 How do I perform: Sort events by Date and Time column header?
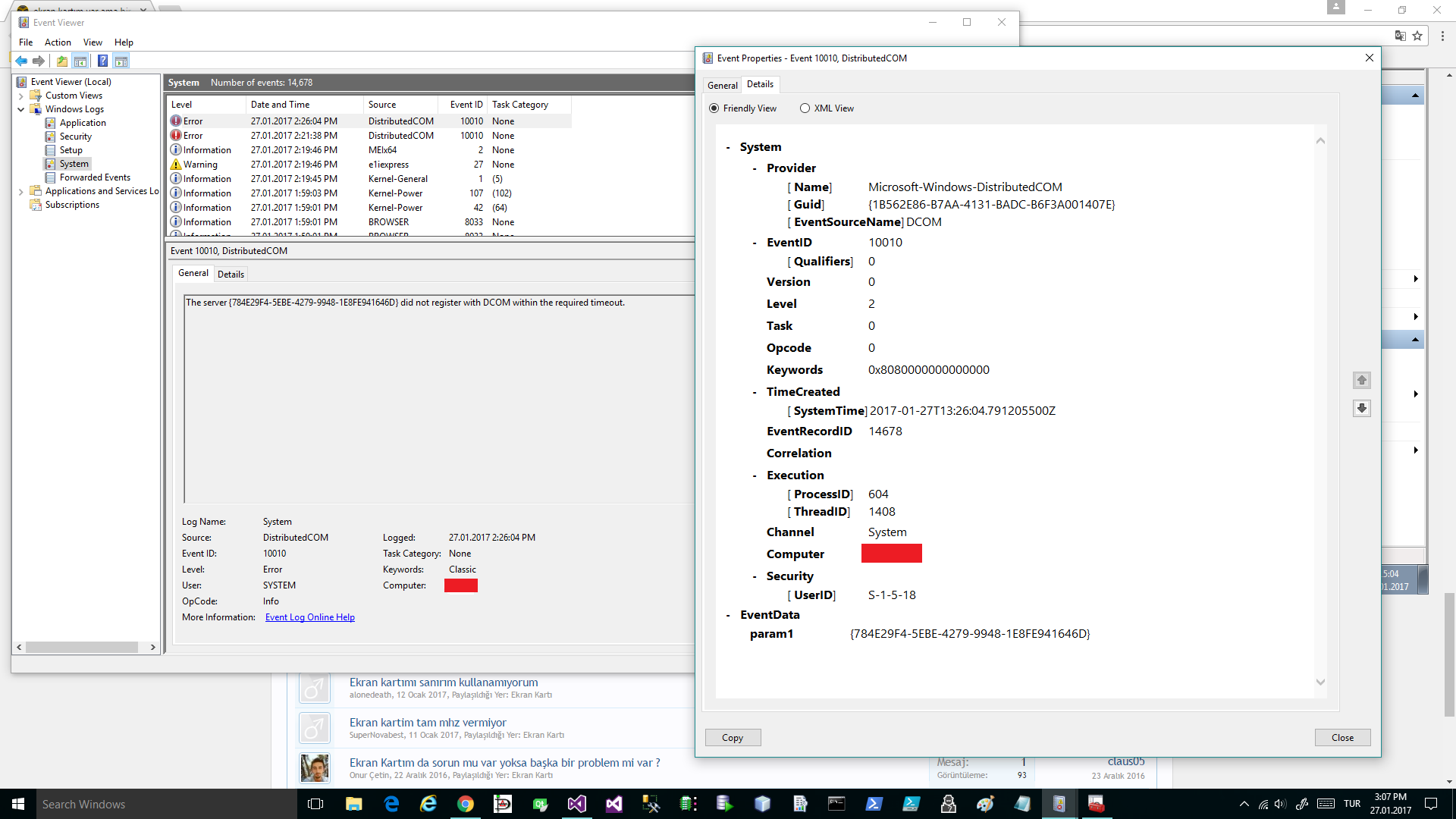pyautogui.click(x=305, y=105)
